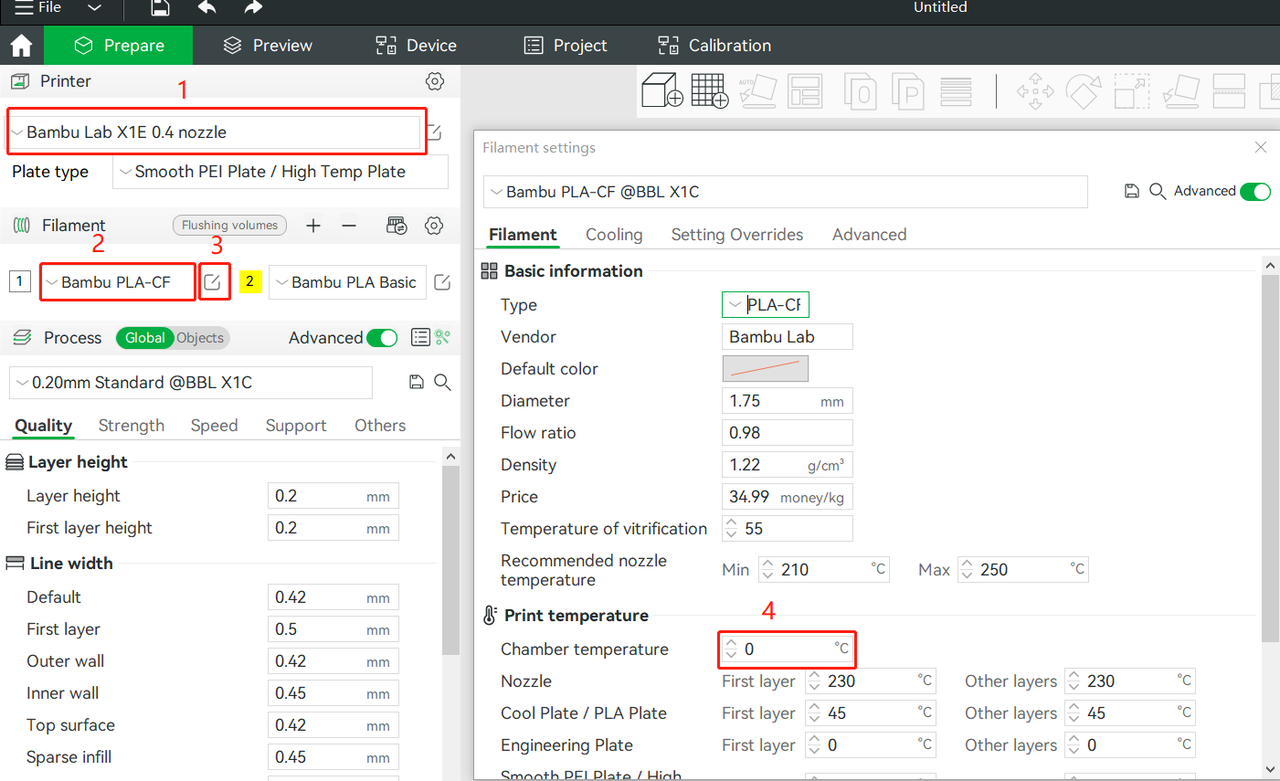Click the Flushing volumes button
The image size is (1280, 781).
click(x=230, y=225)
